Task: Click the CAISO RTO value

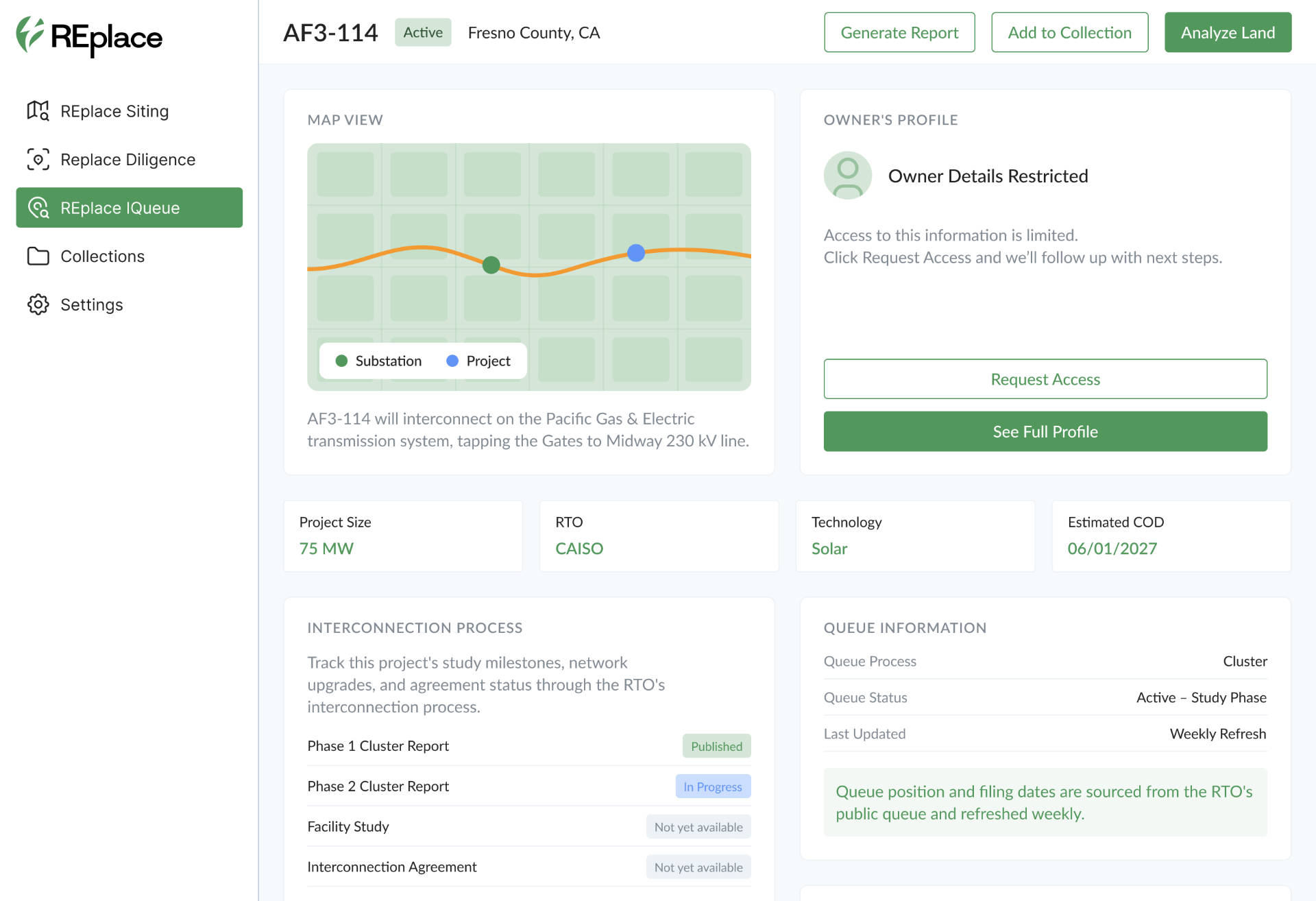Action: click(579, 549)
